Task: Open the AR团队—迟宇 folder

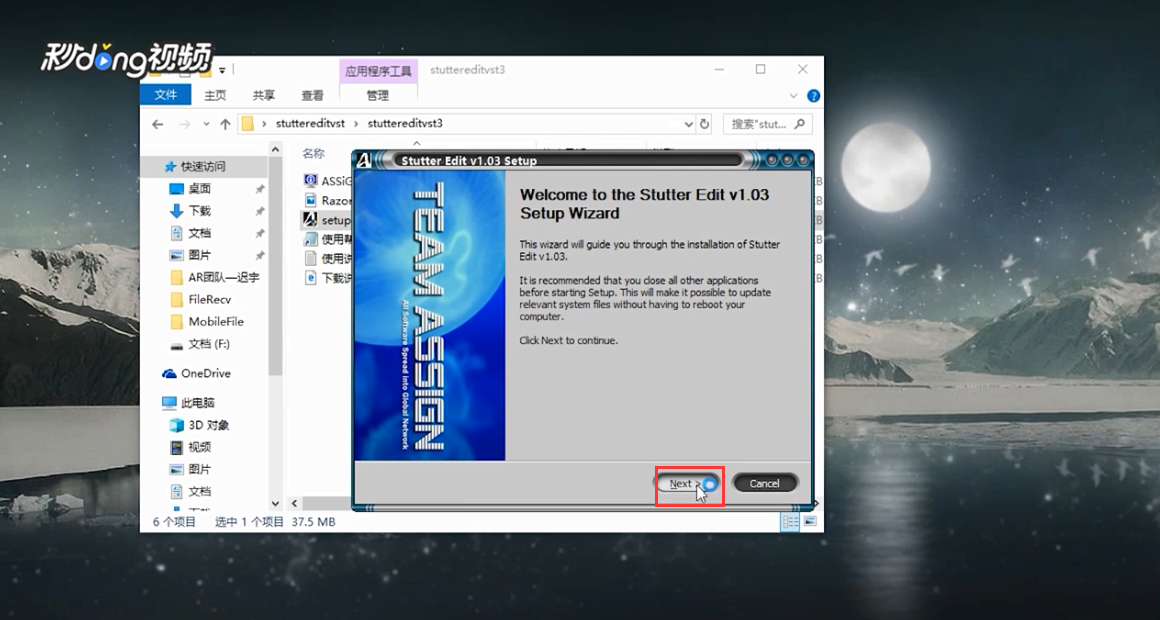Action: [x=223, y=277]
